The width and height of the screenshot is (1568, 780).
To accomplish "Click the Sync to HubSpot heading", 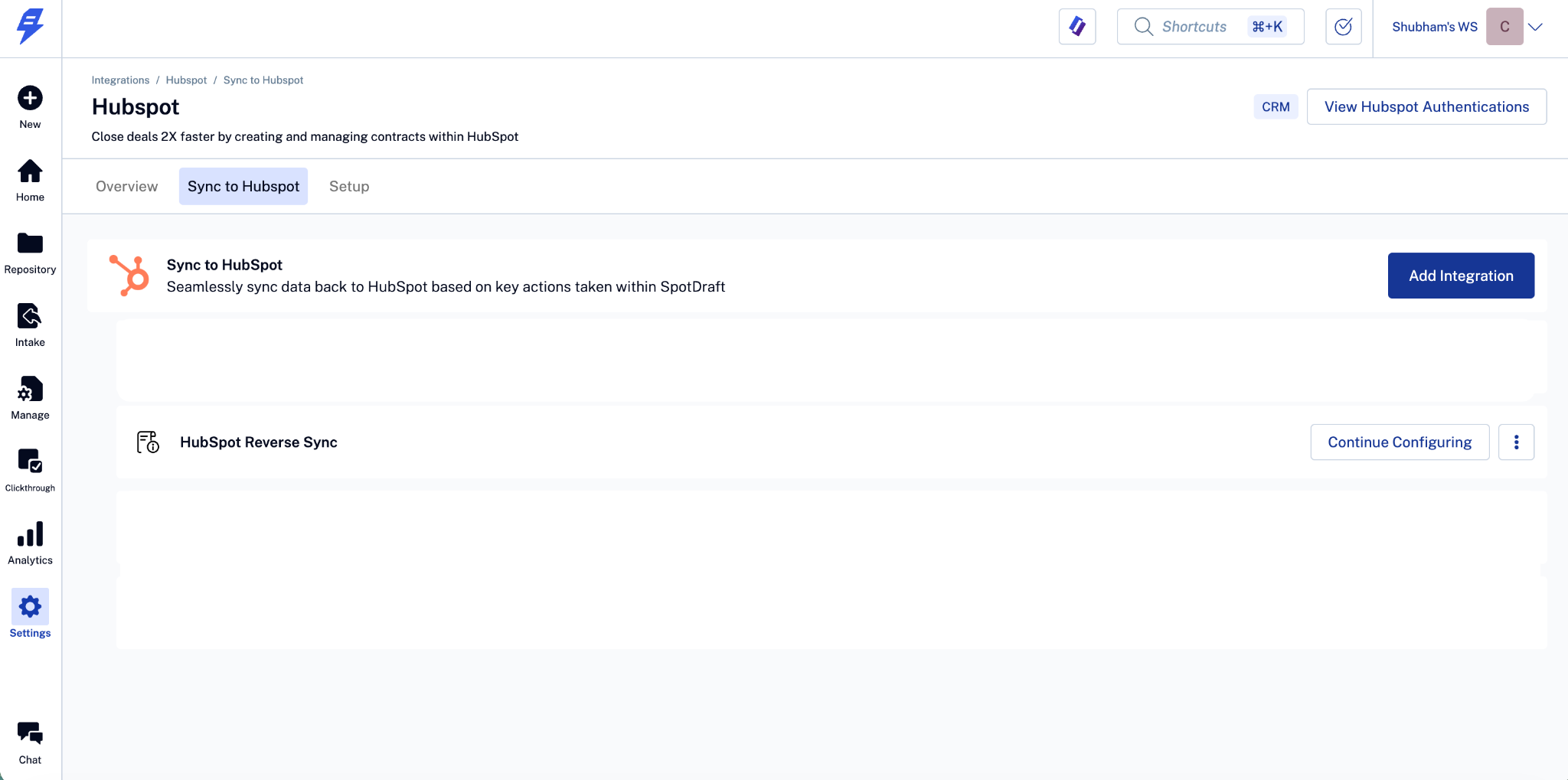I will (224, 265).
